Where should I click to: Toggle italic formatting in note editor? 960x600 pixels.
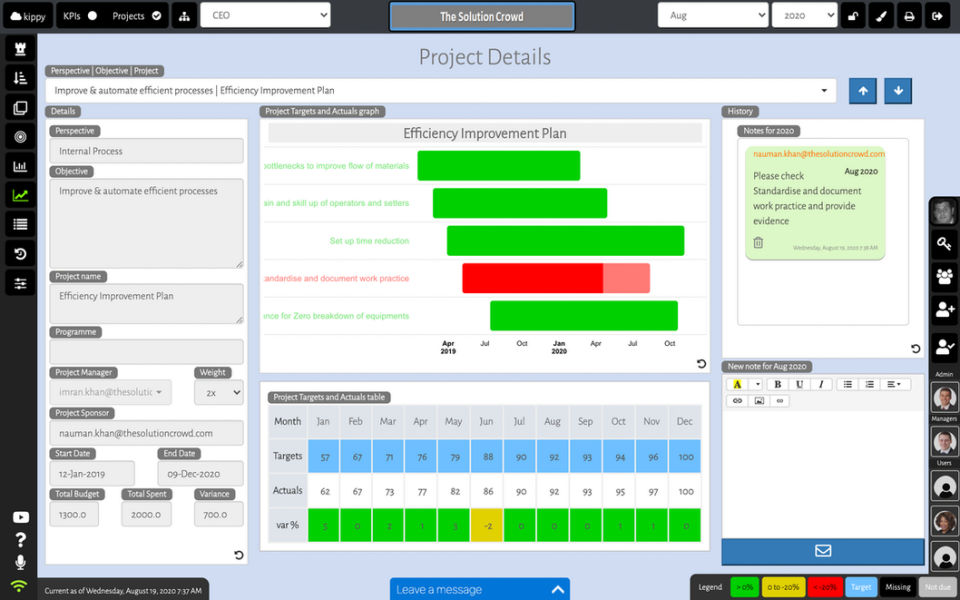(821, 384)
